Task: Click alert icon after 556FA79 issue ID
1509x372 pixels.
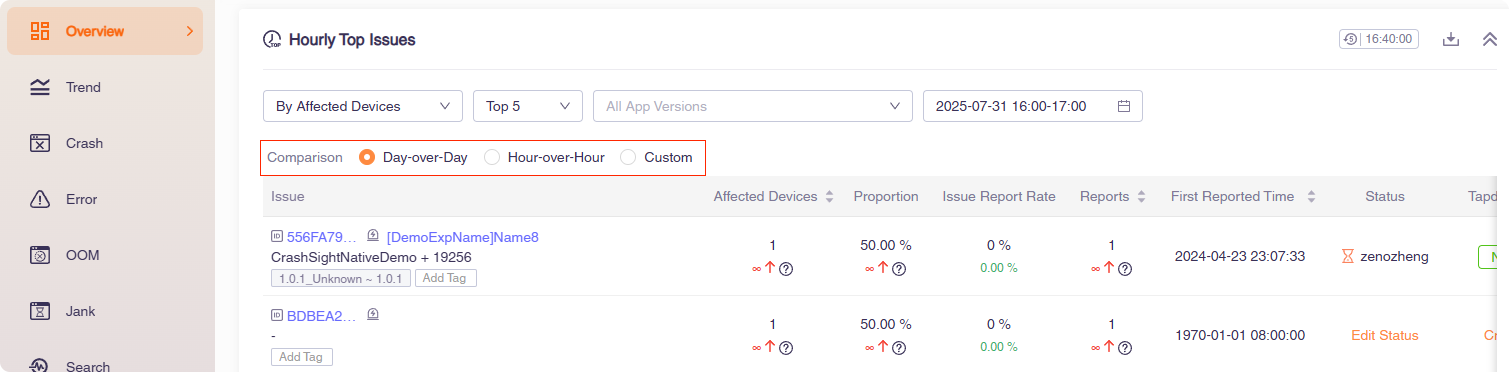Action: pyautogui.click(x=373, y=236)
